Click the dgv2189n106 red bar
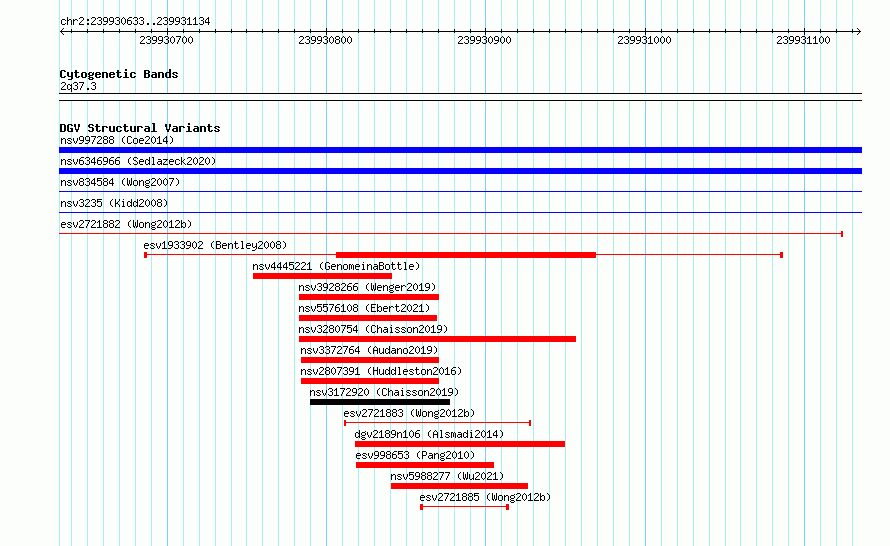 460,444
